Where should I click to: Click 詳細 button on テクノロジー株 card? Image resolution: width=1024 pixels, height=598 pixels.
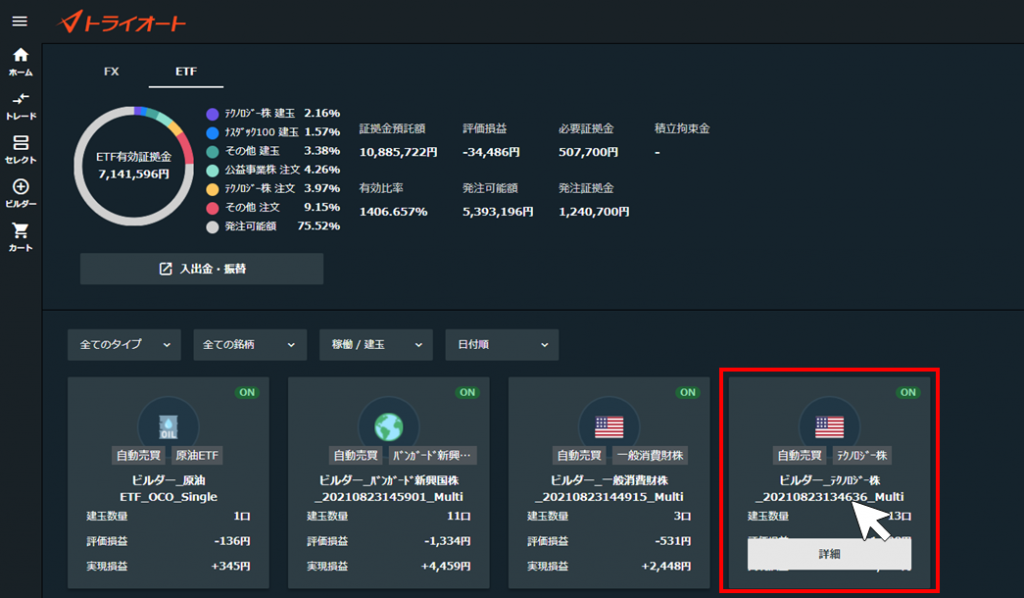[829, 554]
